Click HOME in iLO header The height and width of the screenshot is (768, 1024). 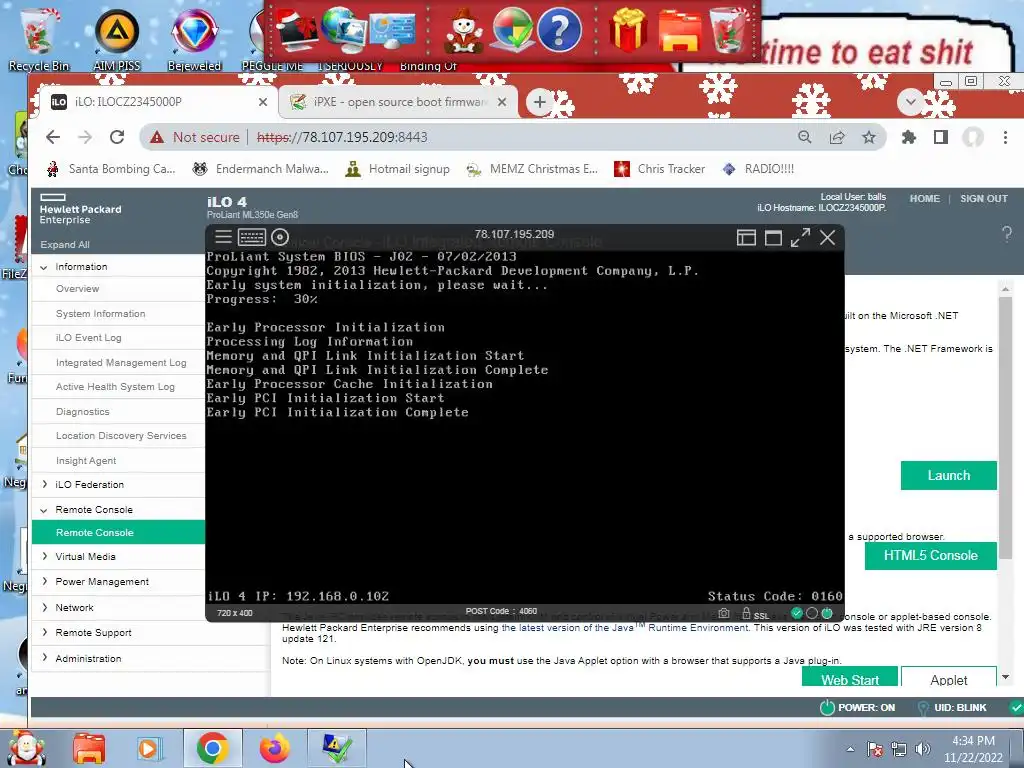925,199
